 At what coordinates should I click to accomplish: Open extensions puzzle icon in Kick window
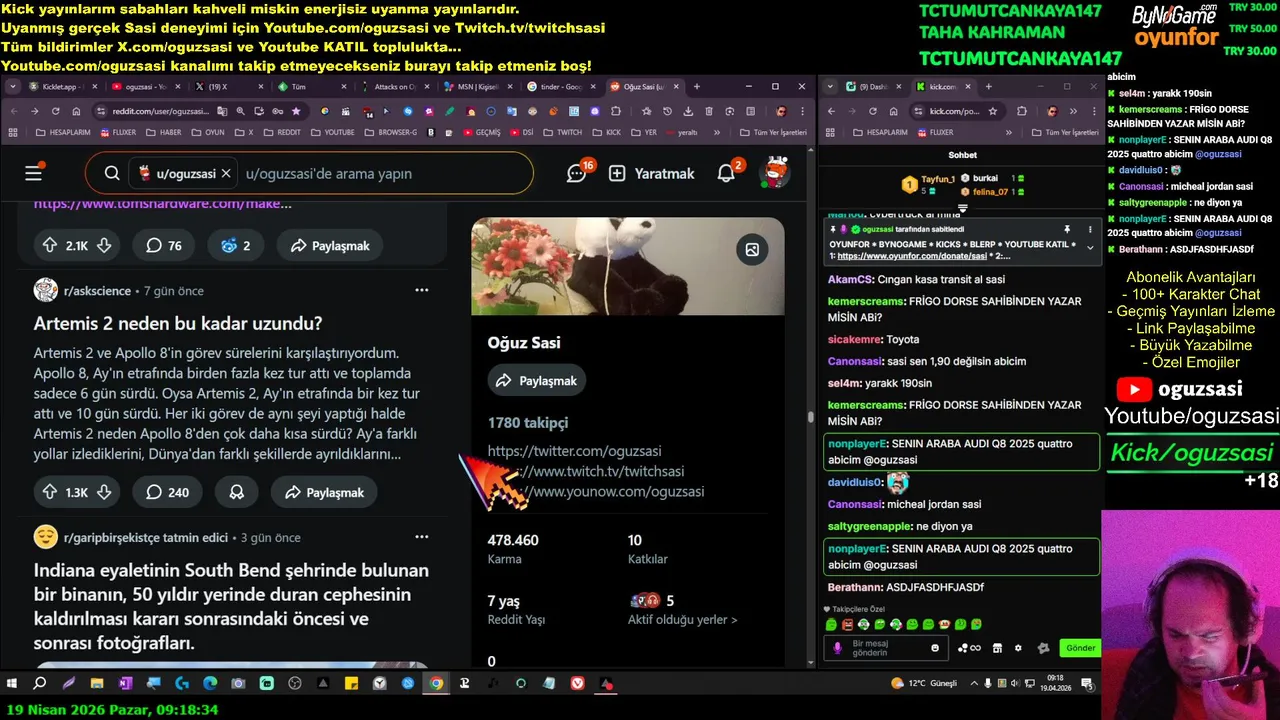[x=1022, y=111]
